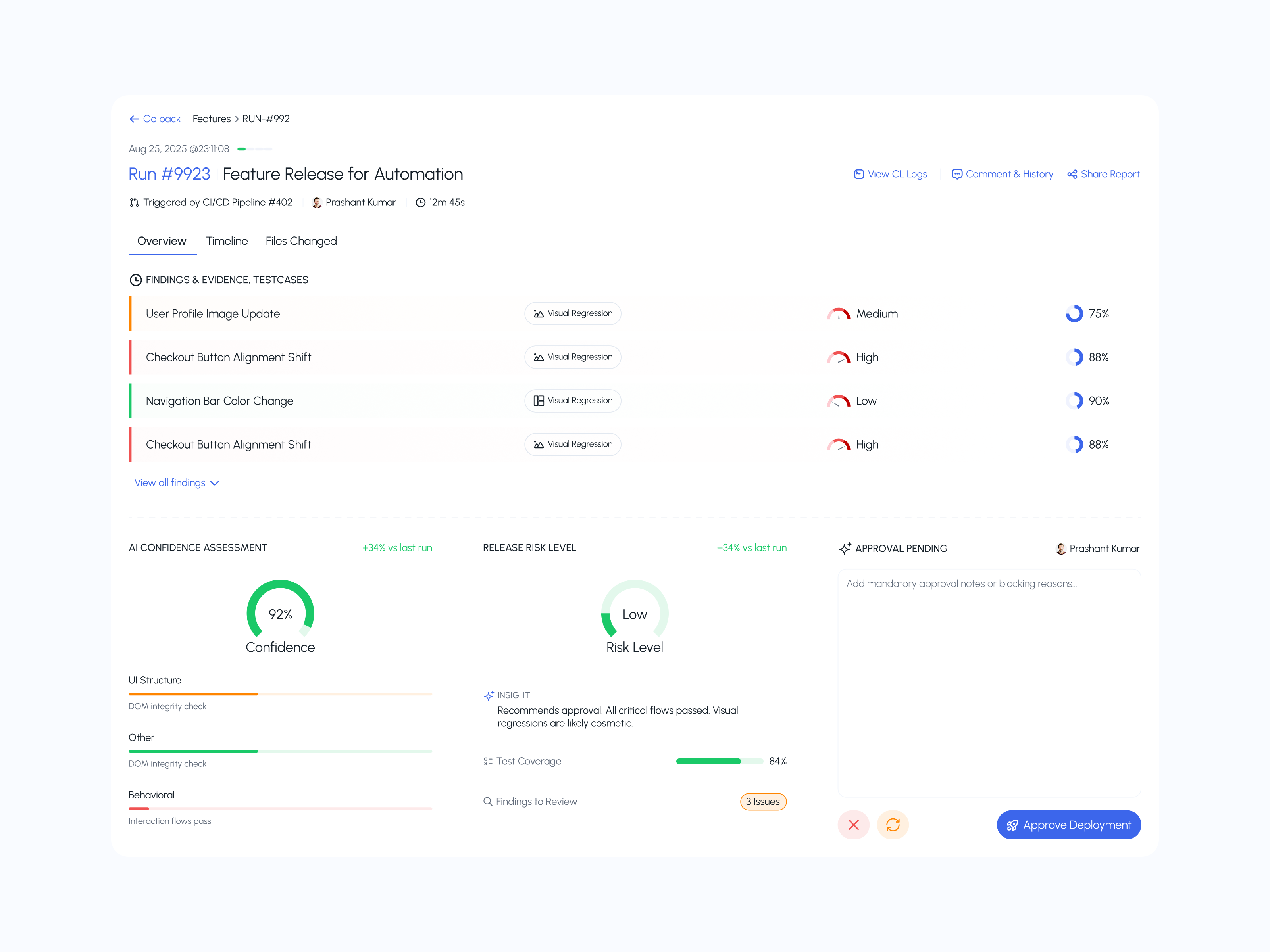
Task: Click the sparkle icon beside Approval Pending
Action: [844, 549]
